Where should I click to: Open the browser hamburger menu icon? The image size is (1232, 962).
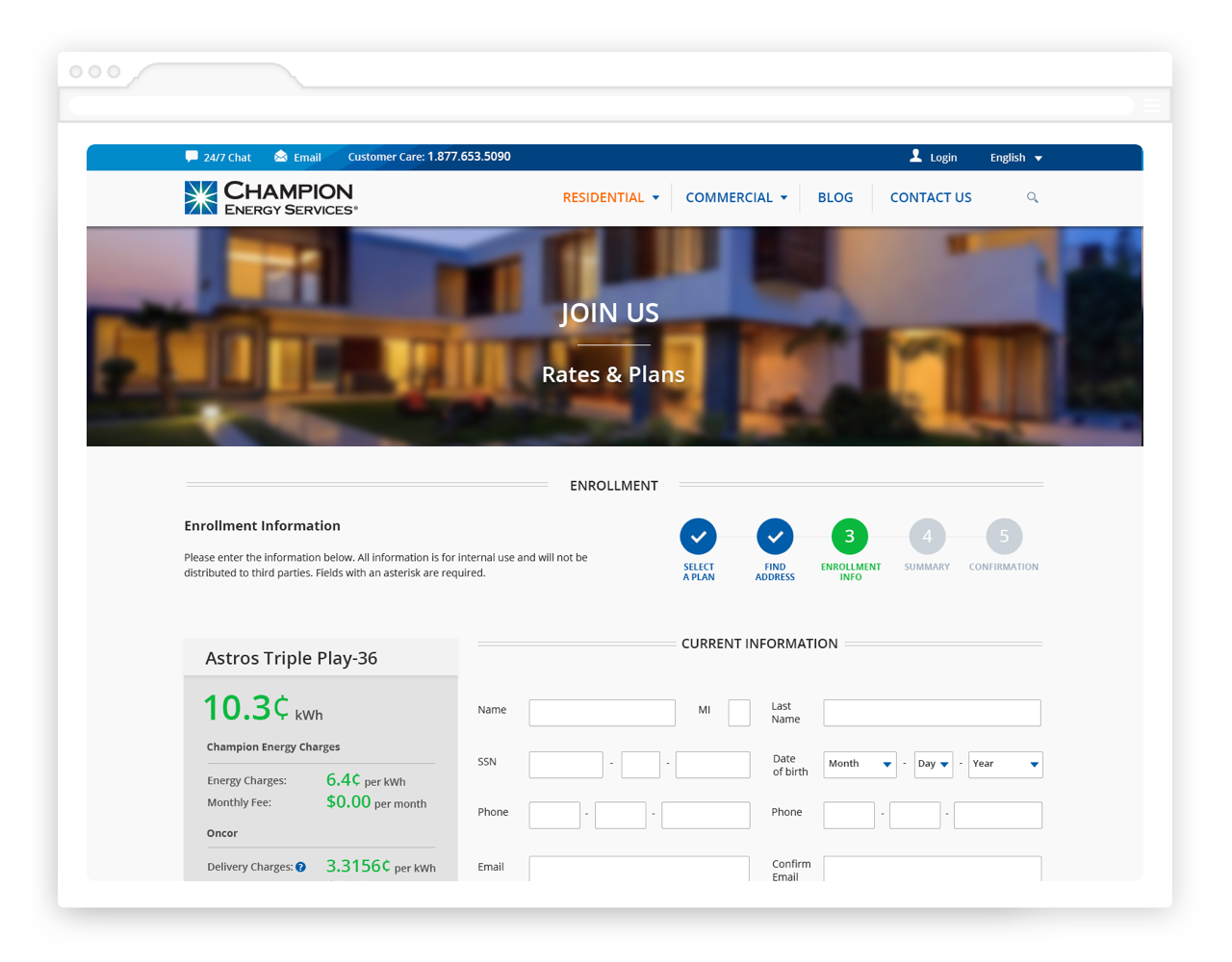(1152, 105)
